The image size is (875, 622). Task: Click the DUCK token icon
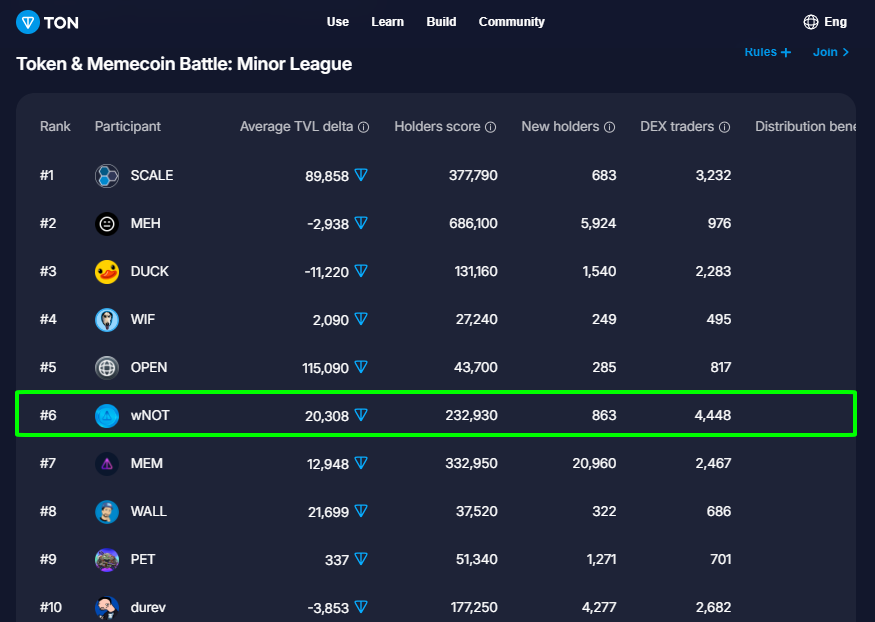(107, 272)
